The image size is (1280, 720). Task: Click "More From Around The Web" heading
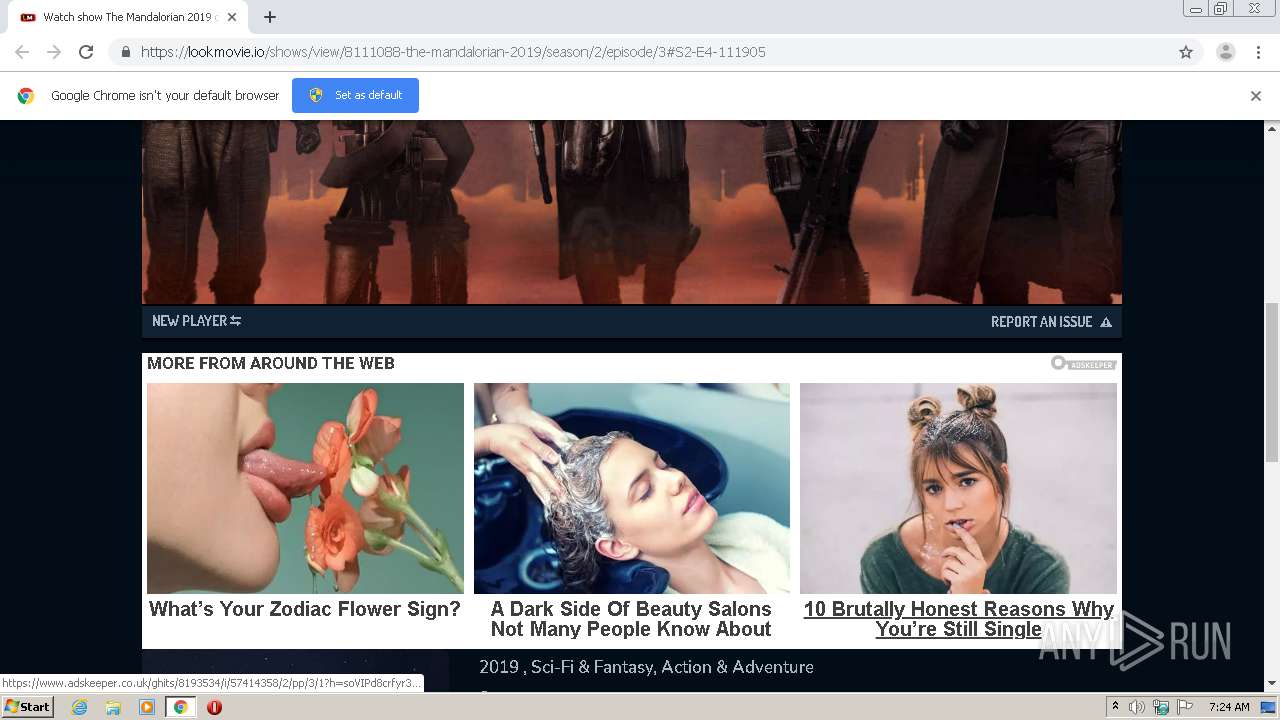[271, 363]
